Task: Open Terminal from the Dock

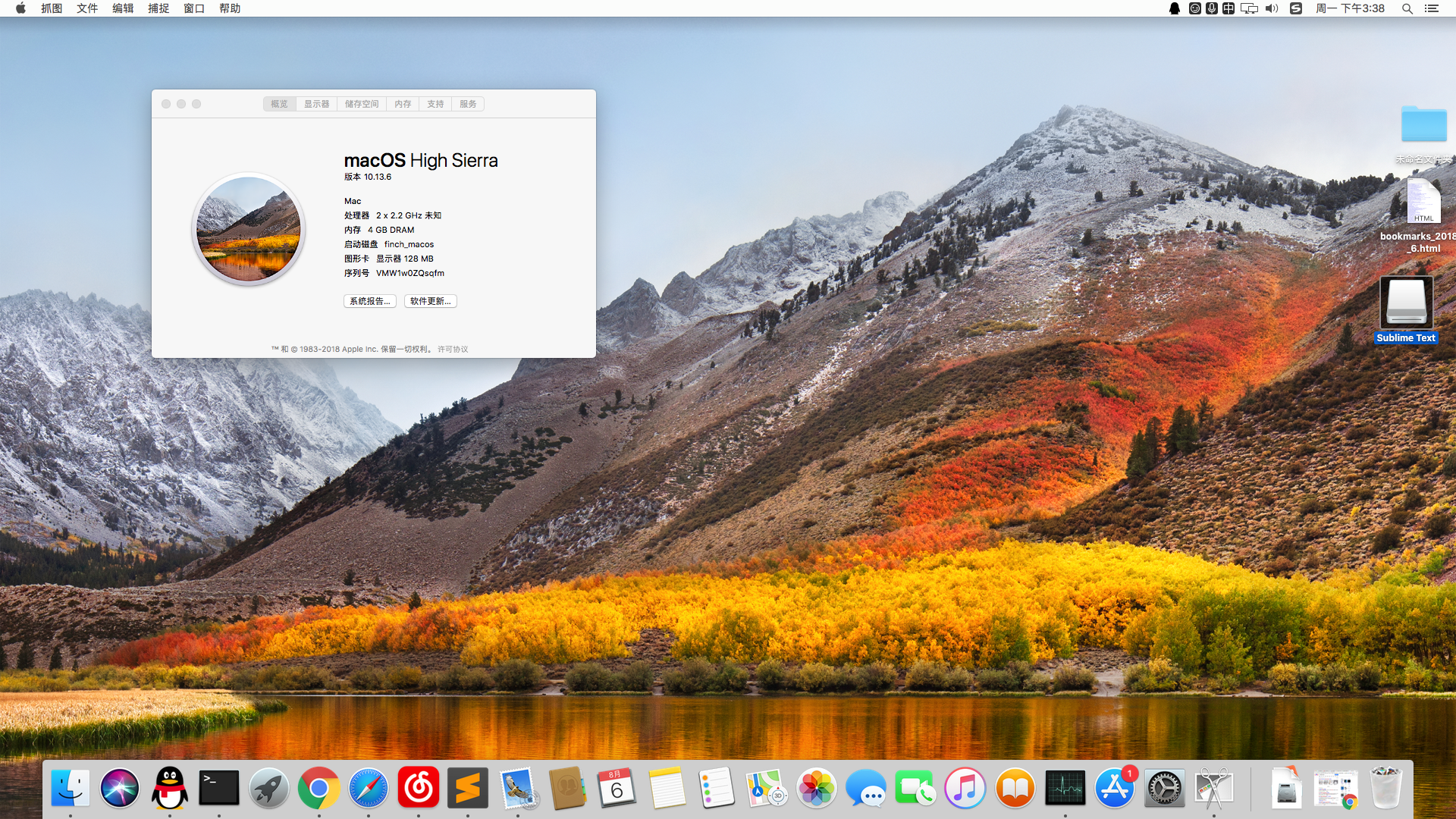Action: 219,789
